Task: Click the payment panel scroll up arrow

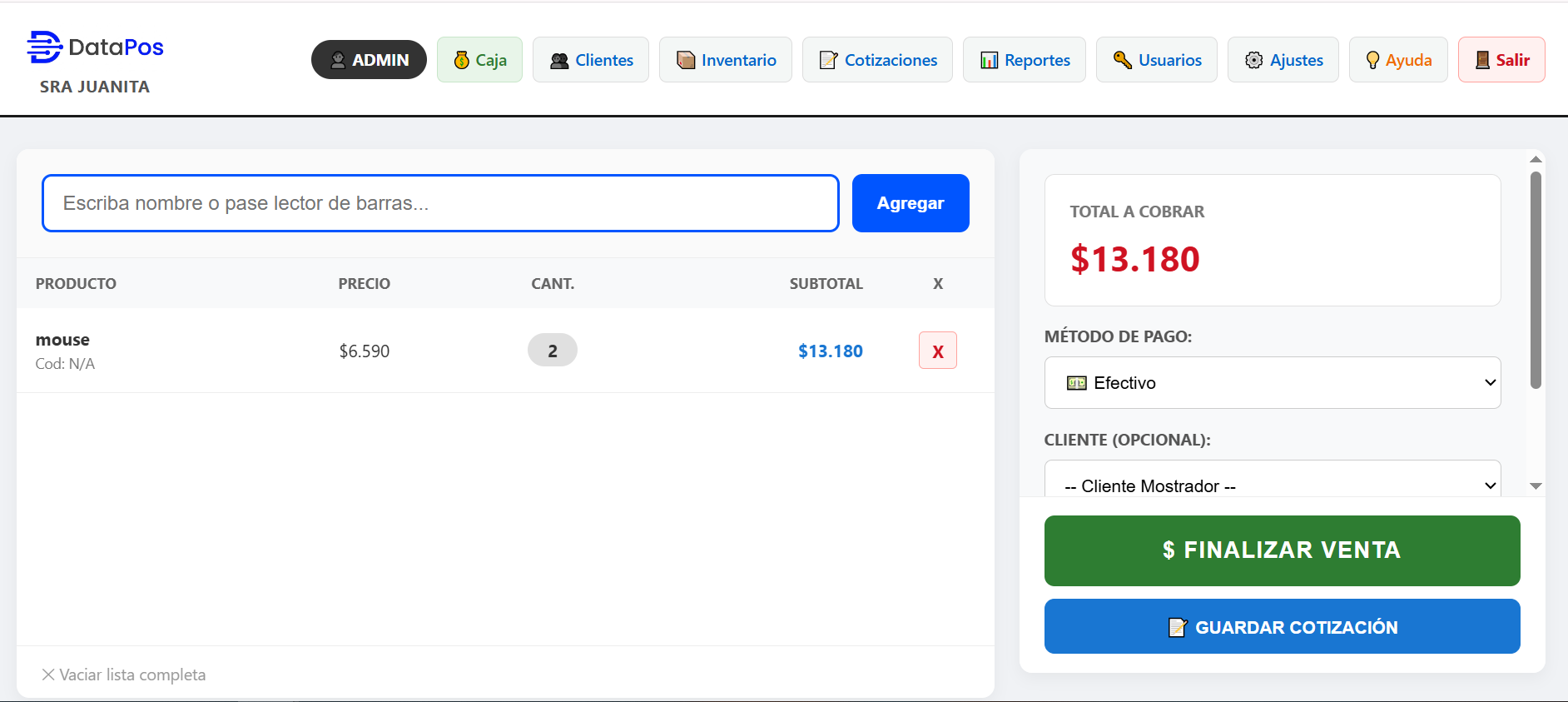Action: click(x=1536, y=159)
